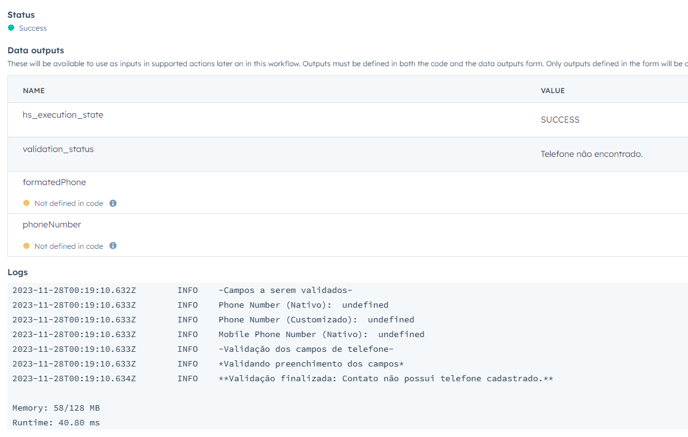Select the hs_execution_state output name
This screenshot has width=688, height=437.
click(63, 115)
